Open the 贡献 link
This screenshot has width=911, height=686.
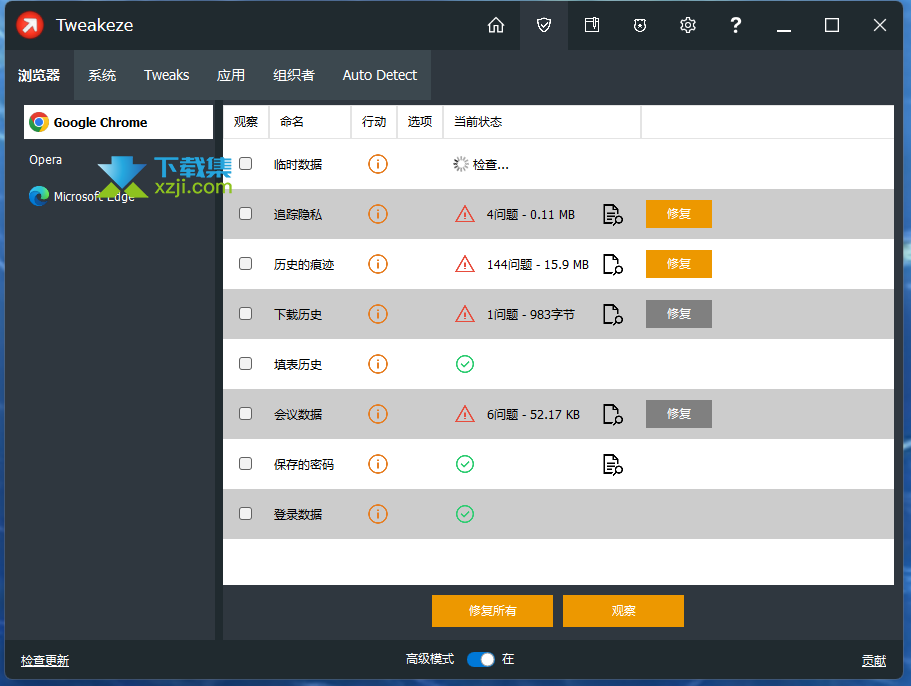874,660
